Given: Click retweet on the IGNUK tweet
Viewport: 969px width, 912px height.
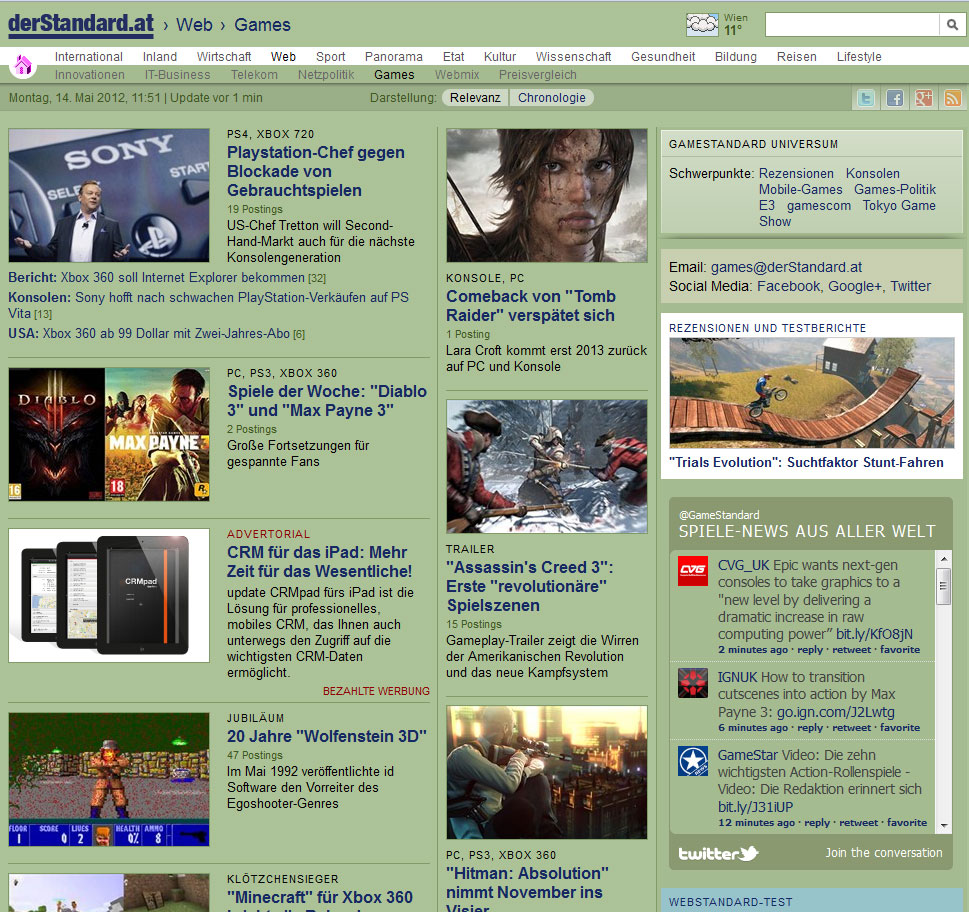Looking at the screenshot, I should [x=851, y=728].
